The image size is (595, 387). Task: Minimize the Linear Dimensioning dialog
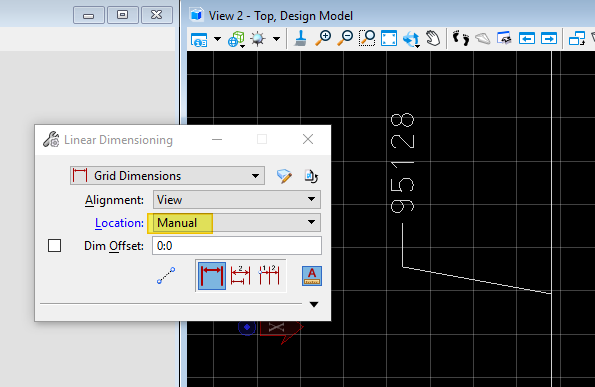tap(217, 139)
